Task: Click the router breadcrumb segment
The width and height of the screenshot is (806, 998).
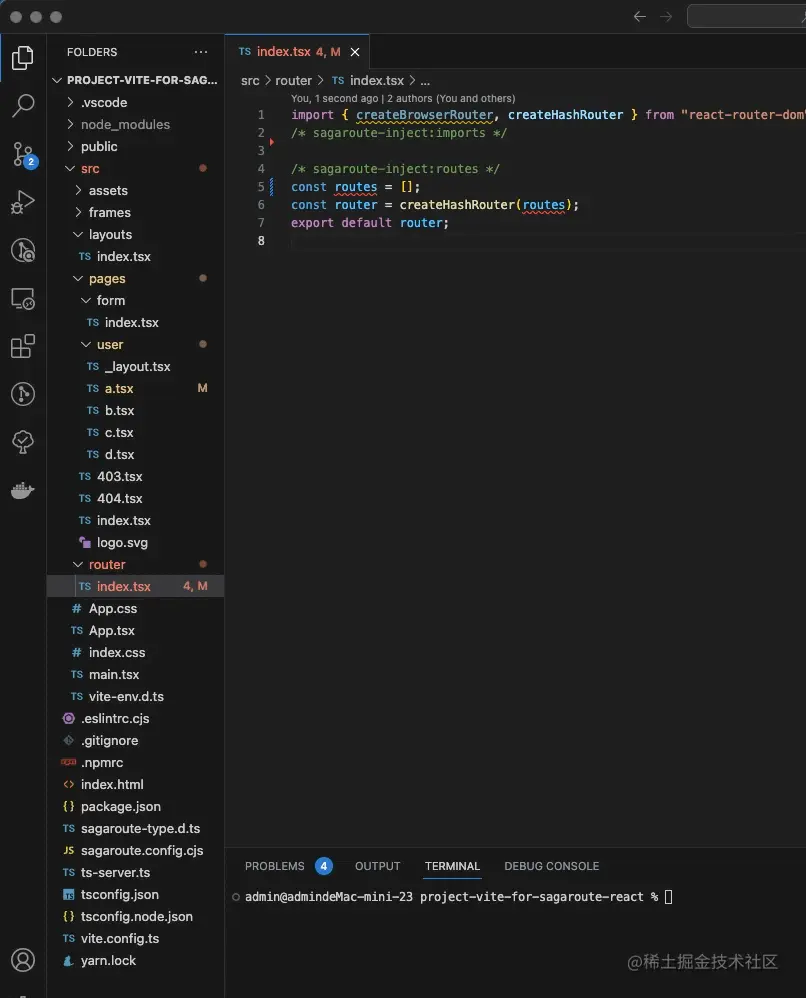Action: point(293,81)
